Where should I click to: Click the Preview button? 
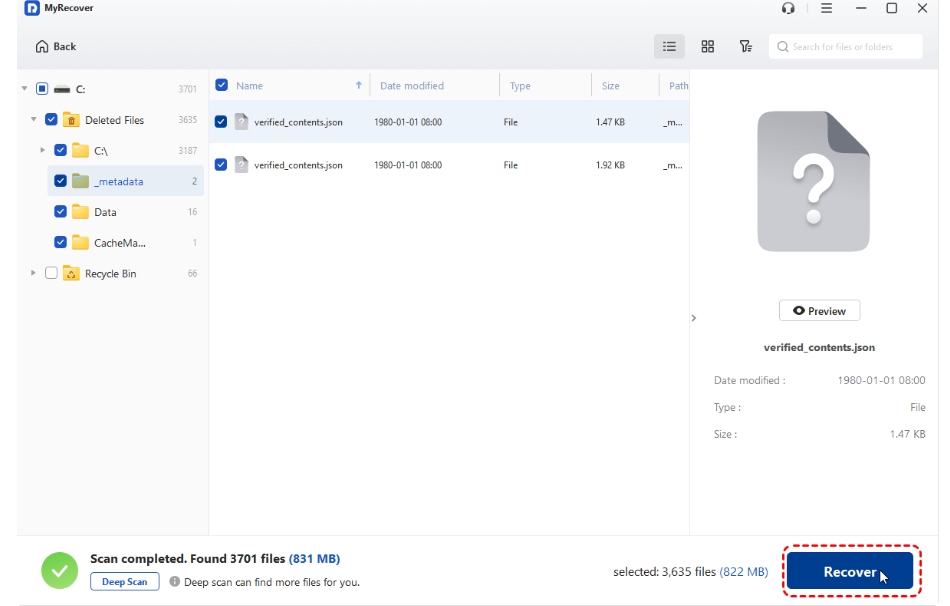pyautogui.click(x=819, y=311)
